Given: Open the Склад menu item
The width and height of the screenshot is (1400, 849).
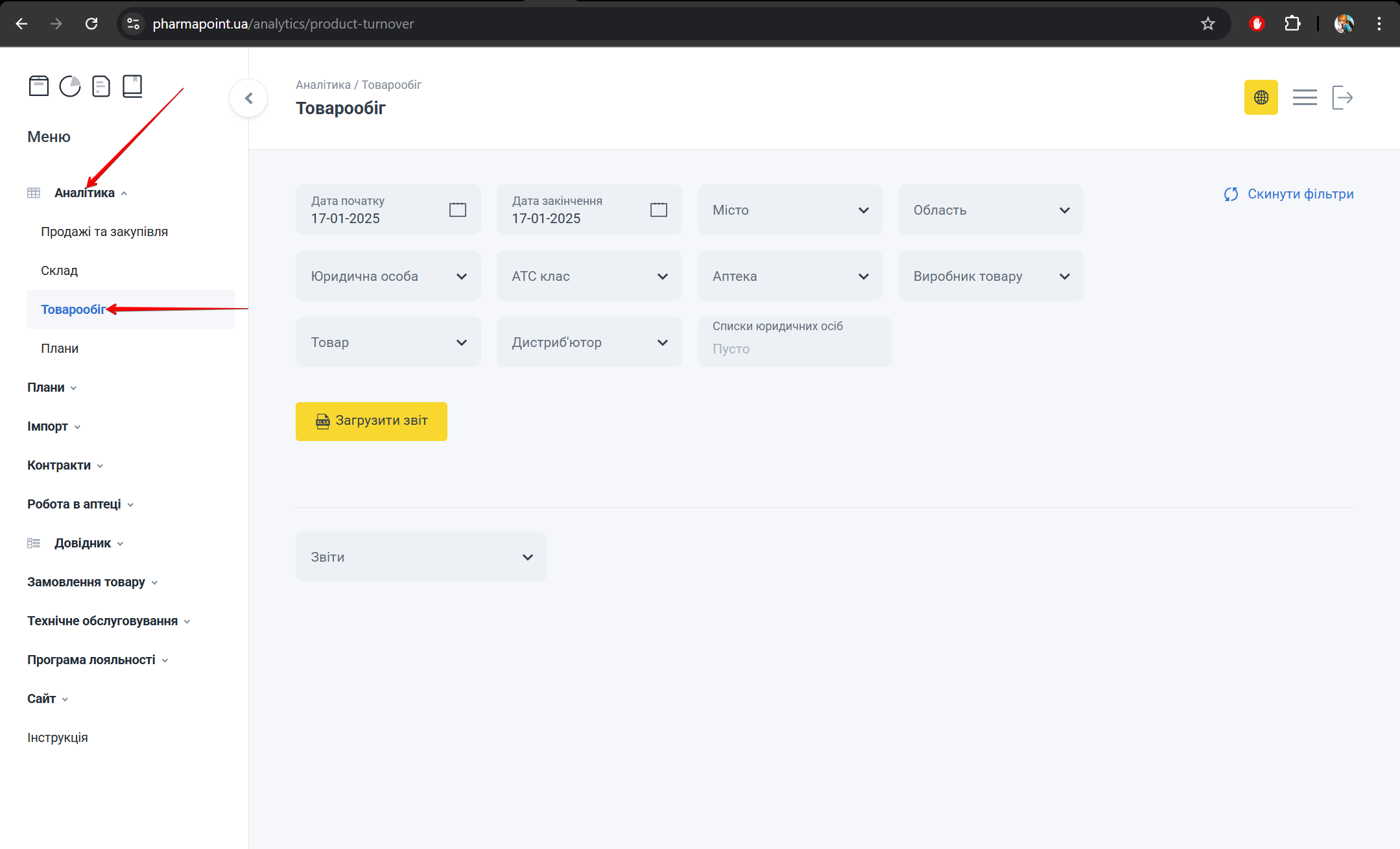Looking at the screenshot, I should click(60, 270).
